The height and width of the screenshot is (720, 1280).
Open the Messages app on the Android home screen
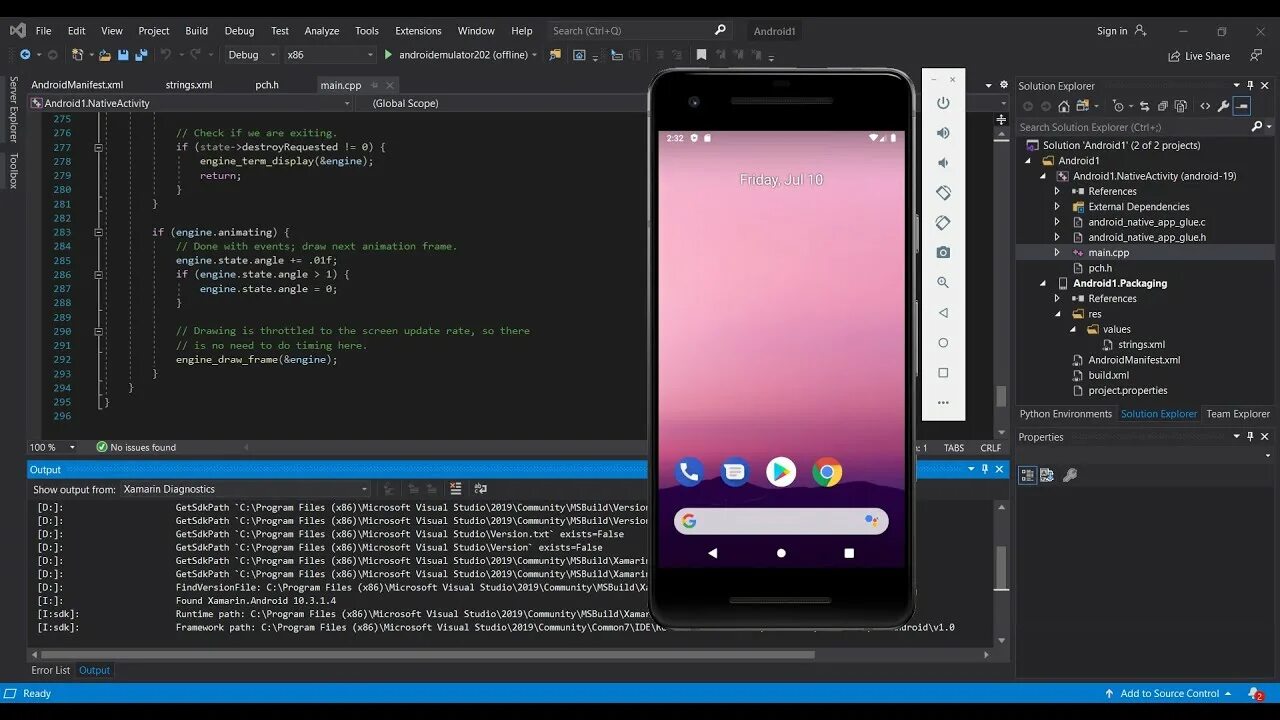tap(735, 472)
